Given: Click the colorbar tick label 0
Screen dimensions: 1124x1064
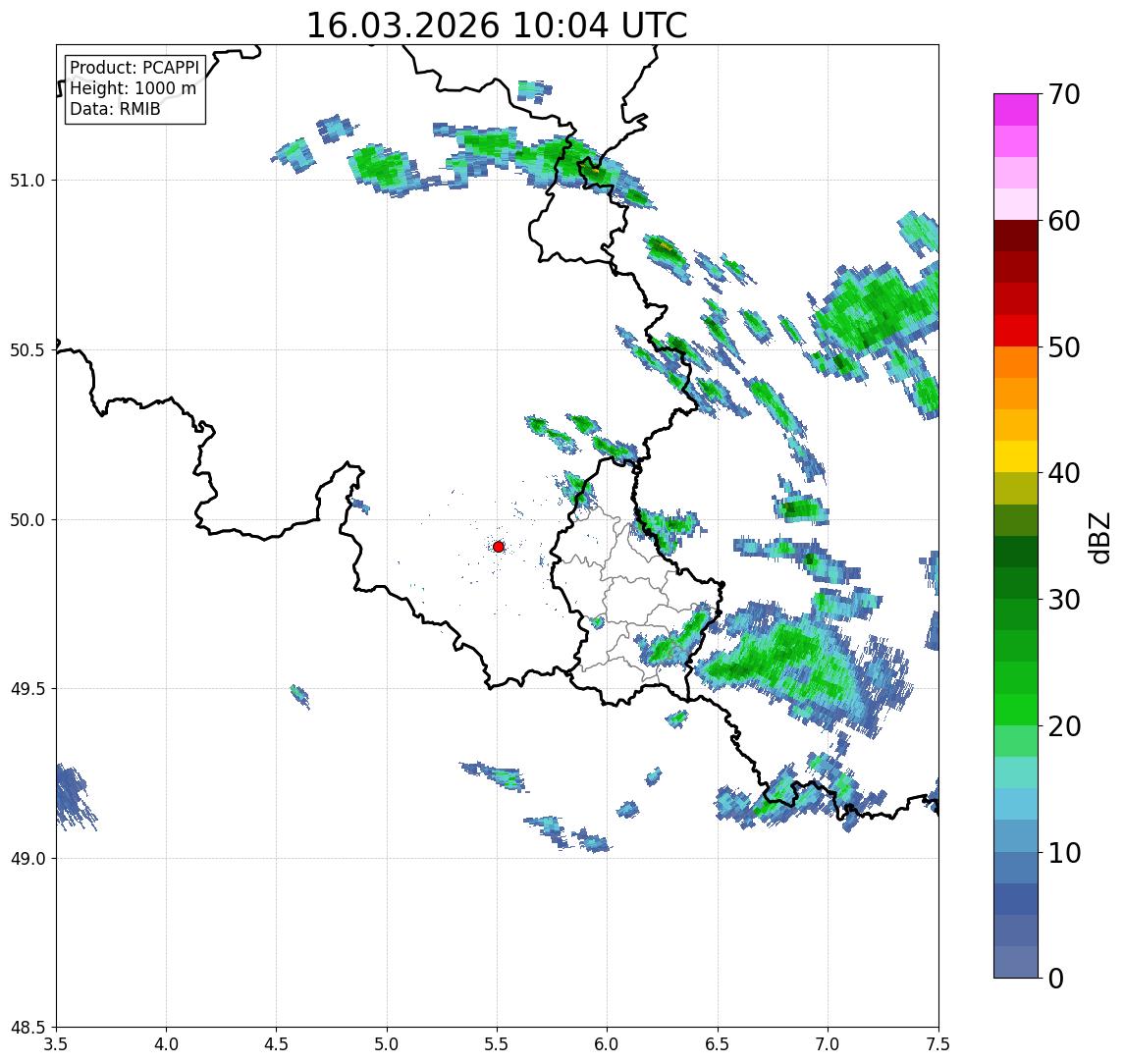Looking at the screenshot, I should coord(1056,978).
